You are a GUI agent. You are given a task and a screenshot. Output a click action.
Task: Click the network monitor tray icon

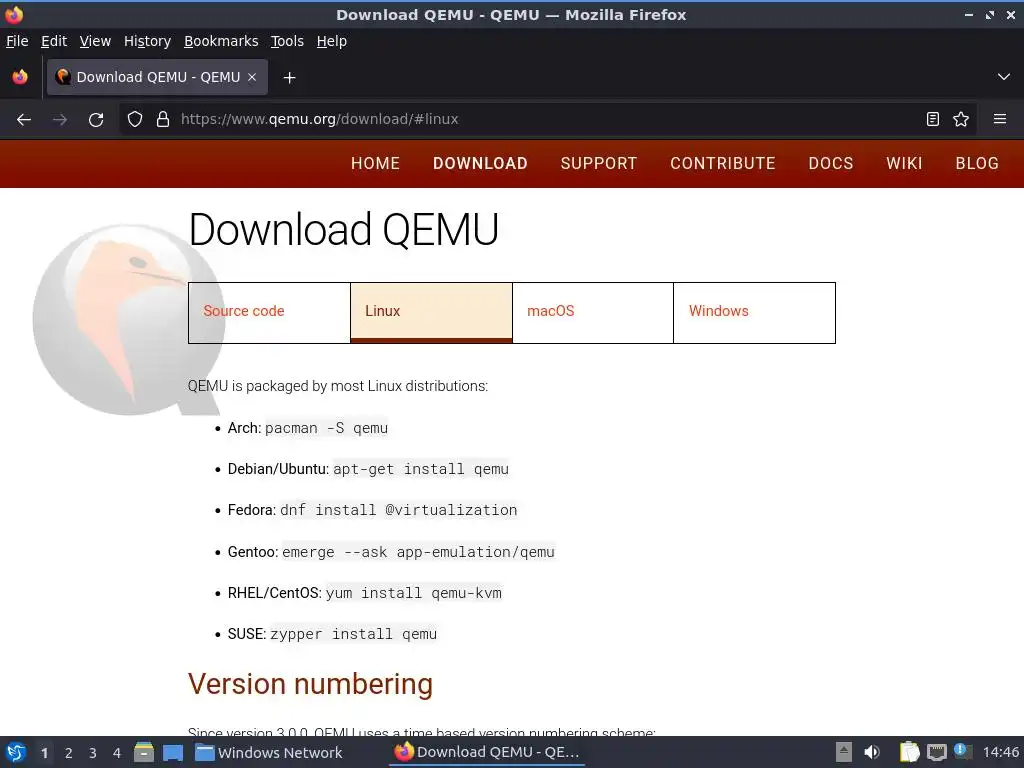936,752
